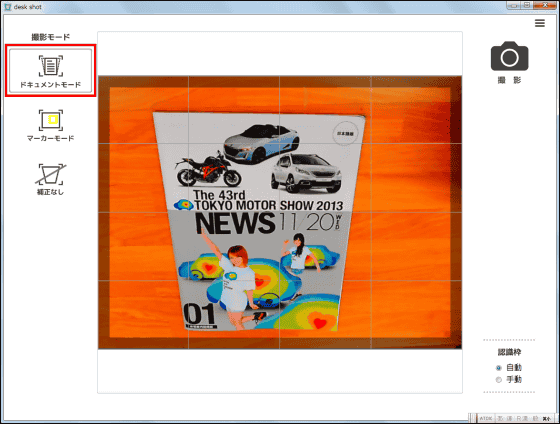Click the desk shot title bar app icon
This screenshot has height=424, width=560.
(x=8, y=7)
